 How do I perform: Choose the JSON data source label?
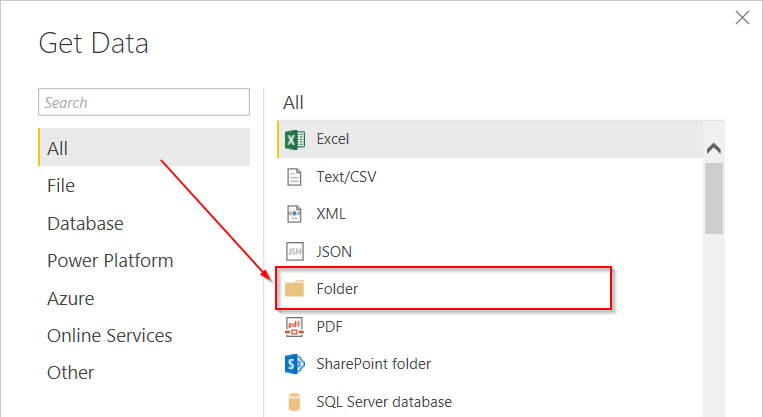coord(334,252)
